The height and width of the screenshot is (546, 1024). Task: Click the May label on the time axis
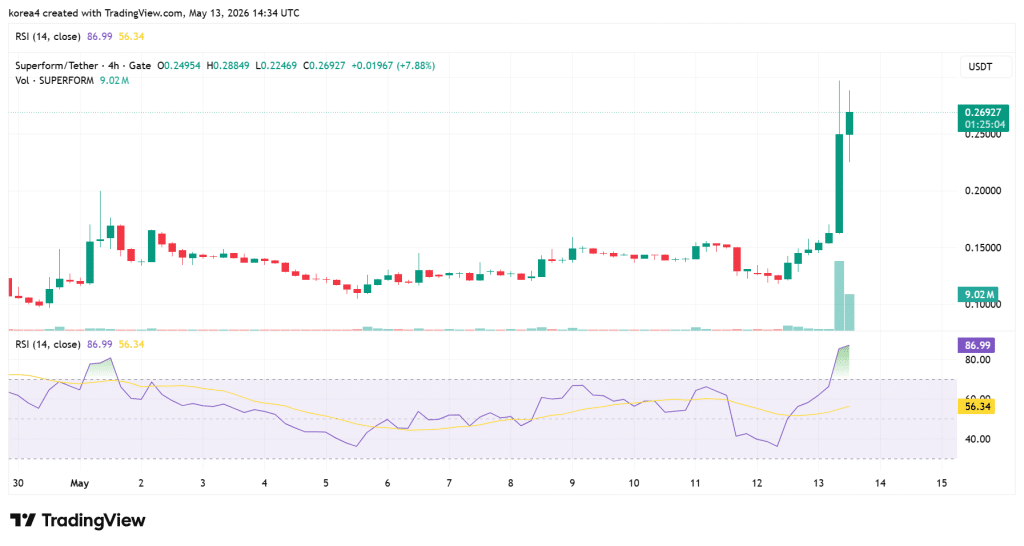[x=79, y=483]
